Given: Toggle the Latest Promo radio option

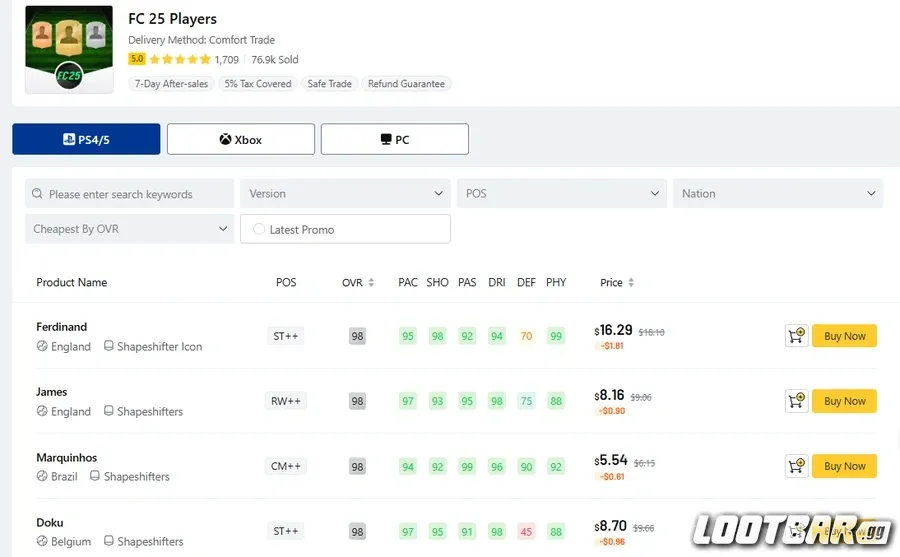Looking at the screenshot, I should pos(259,229).
